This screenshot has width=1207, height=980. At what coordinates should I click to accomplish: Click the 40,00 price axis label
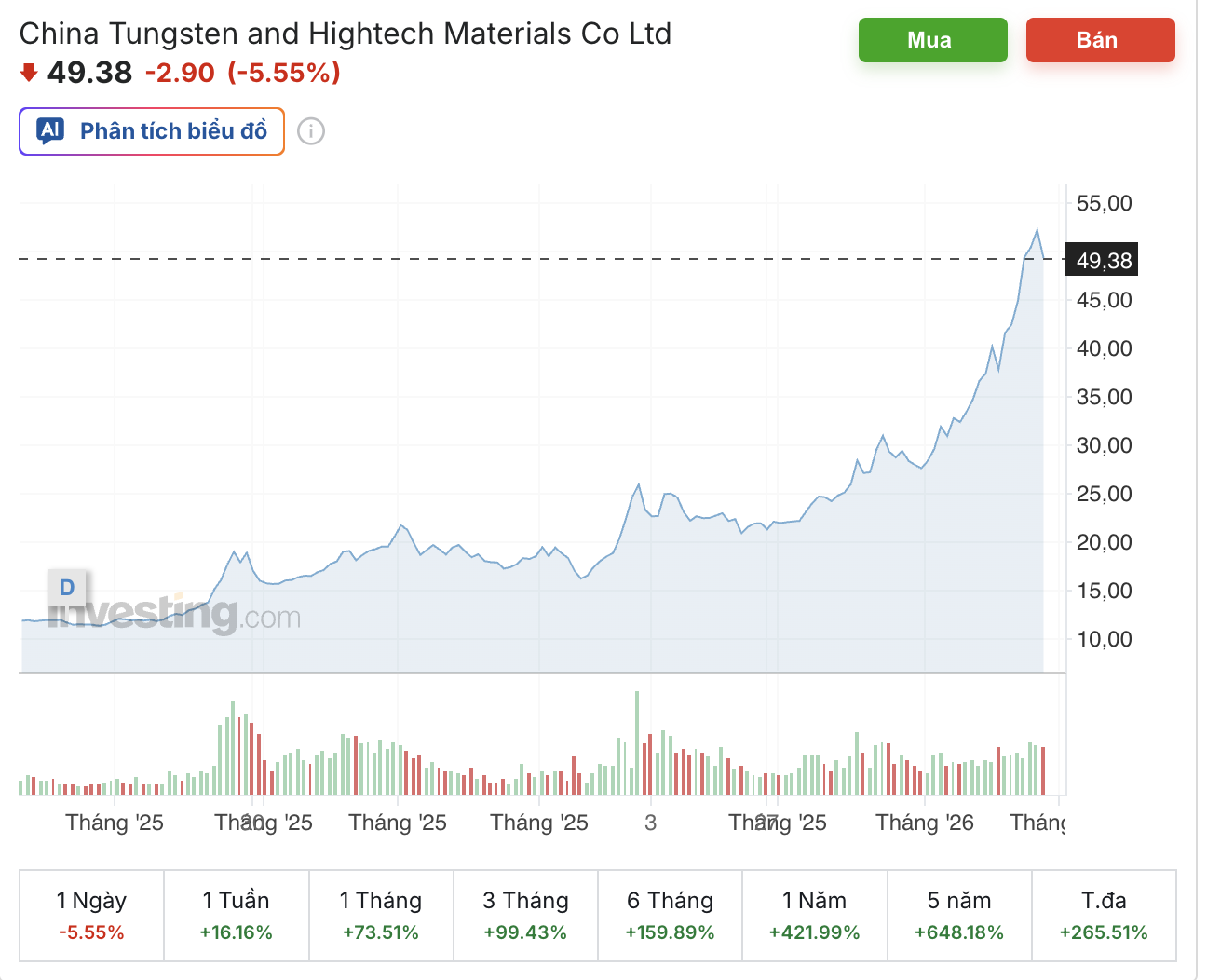[x=1104, y=348]
